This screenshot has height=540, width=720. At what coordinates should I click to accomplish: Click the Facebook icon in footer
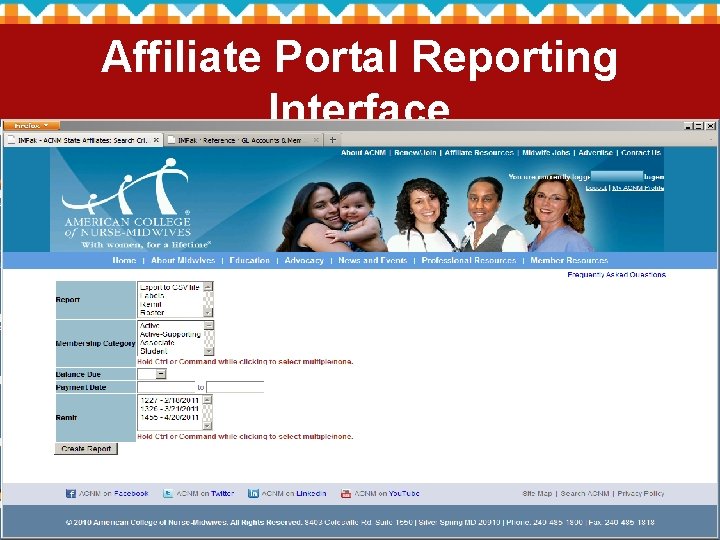(71, 494)
